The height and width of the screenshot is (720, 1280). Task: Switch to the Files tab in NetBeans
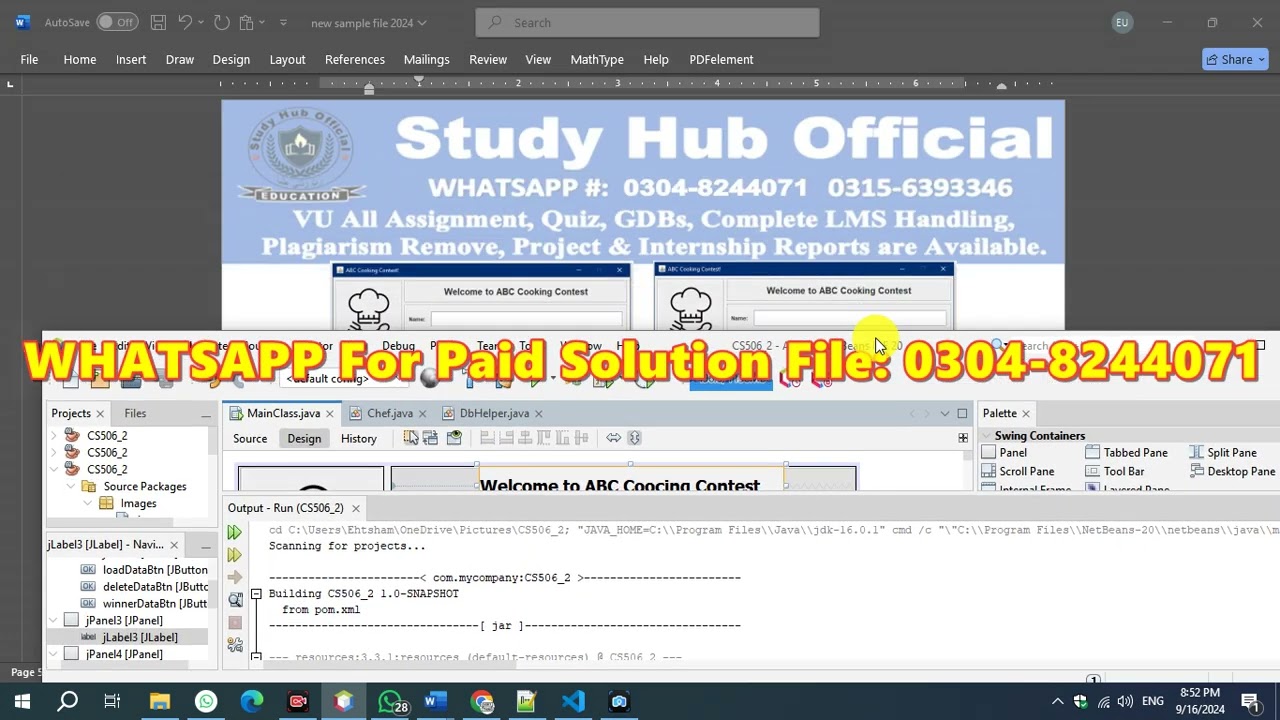[135, 413]
